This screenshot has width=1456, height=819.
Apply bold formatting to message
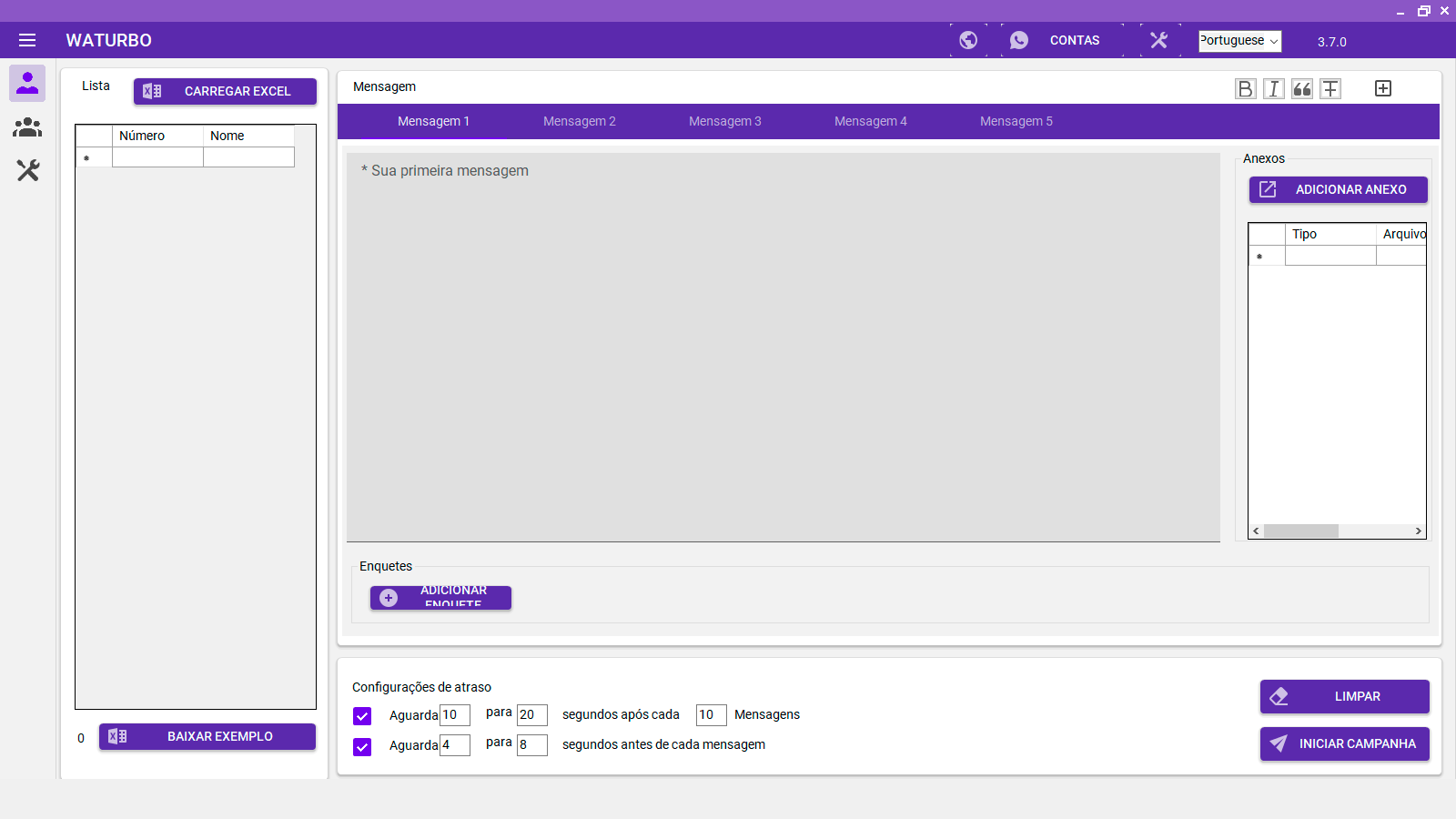[1245, 88]
